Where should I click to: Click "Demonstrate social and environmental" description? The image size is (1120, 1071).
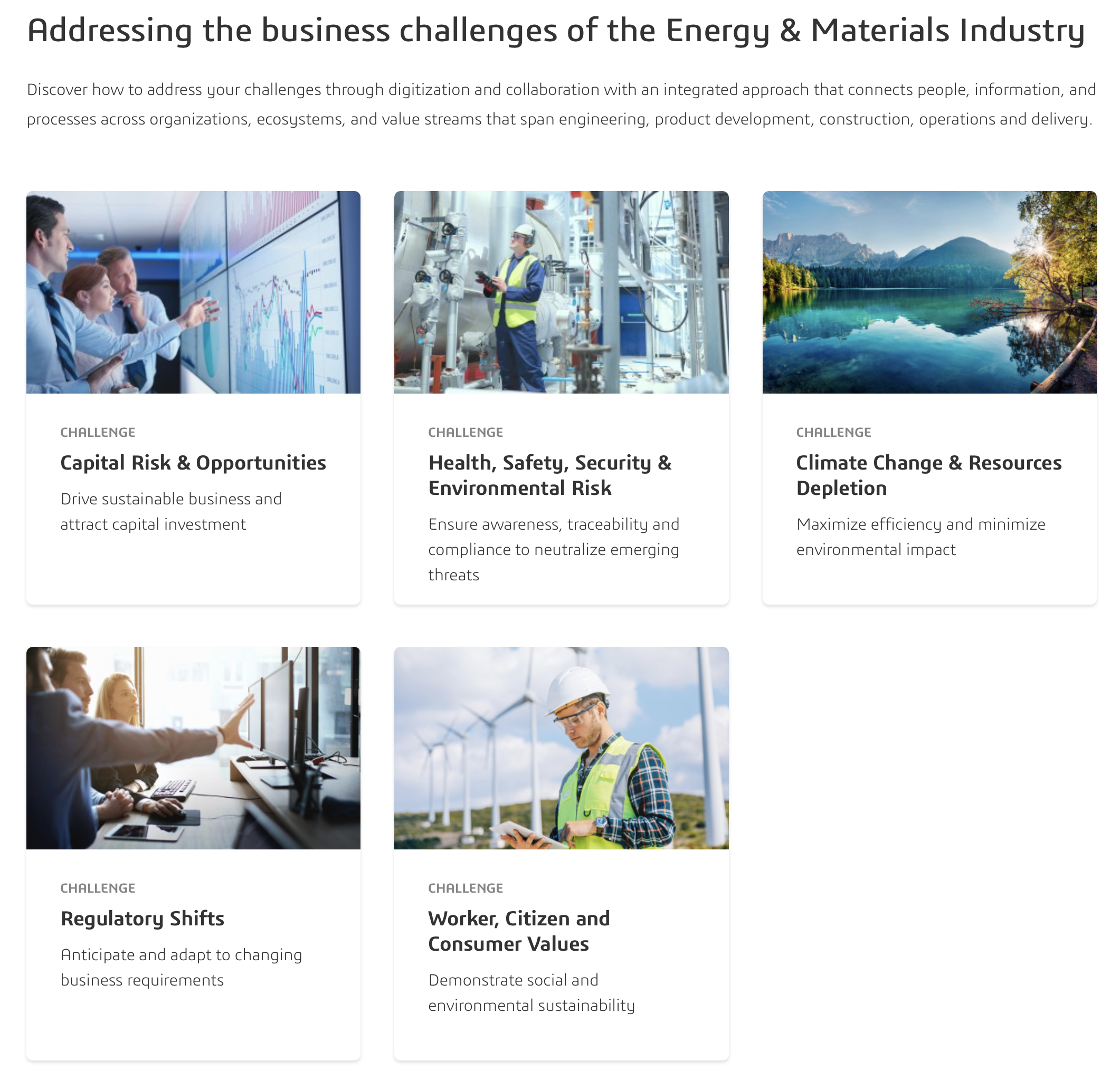click(531, 992)
